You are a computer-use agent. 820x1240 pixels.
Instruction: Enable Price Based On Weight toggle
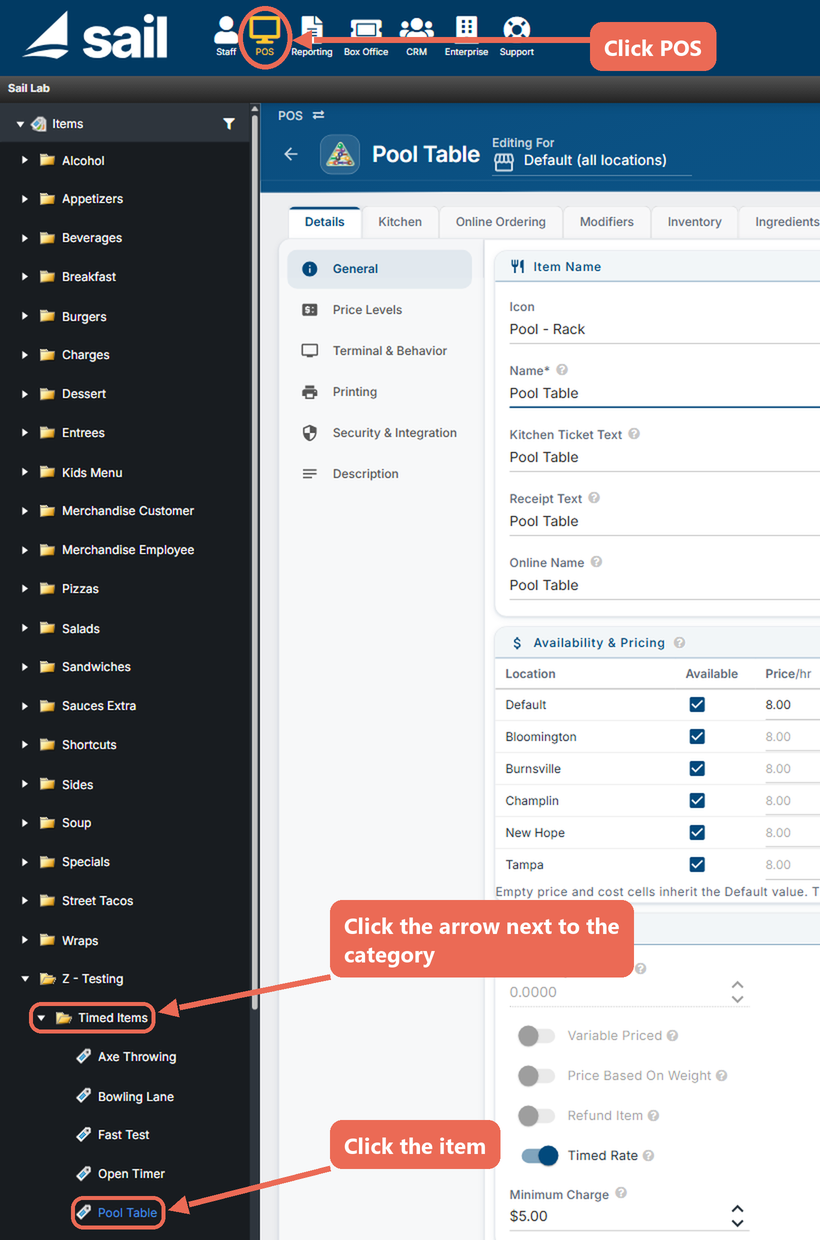[x=537, y=1076]
